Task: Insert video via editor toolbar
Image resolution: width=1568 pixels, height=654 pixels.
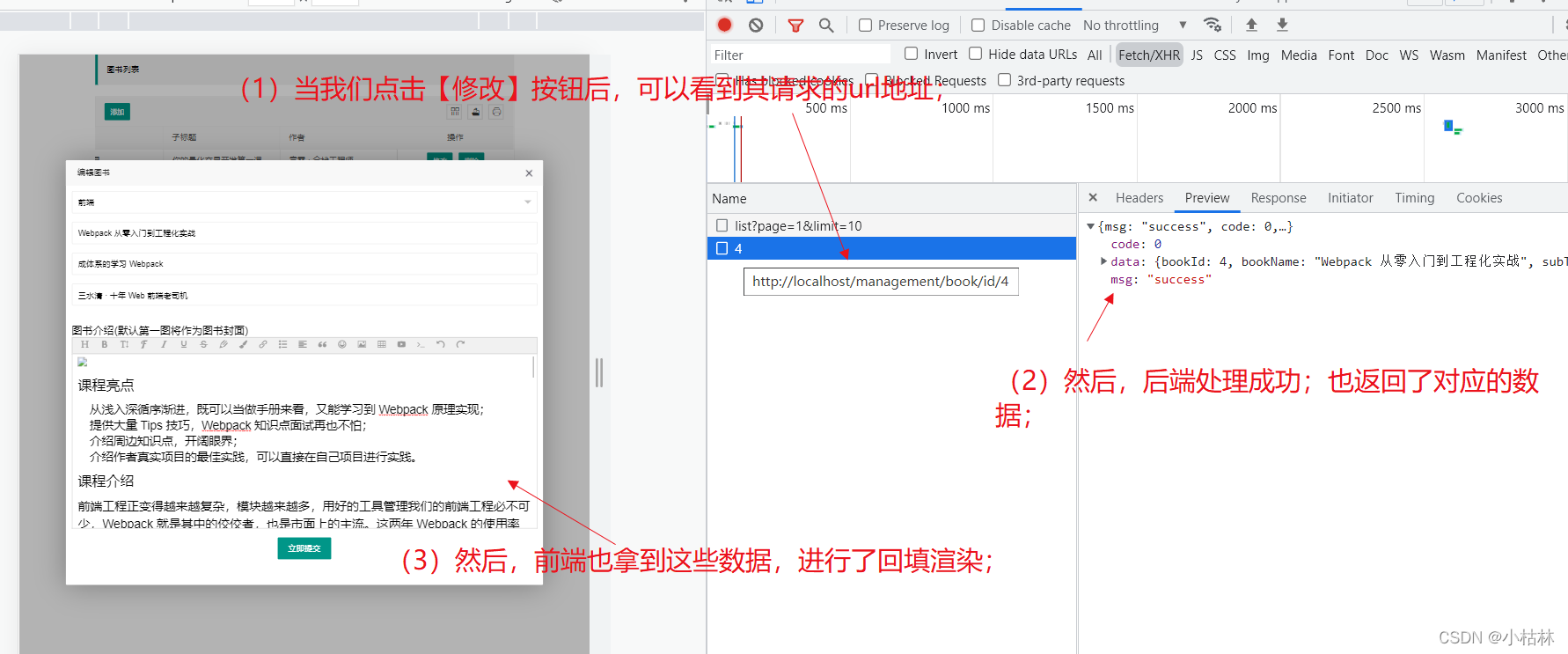Action: pos(401,344)
